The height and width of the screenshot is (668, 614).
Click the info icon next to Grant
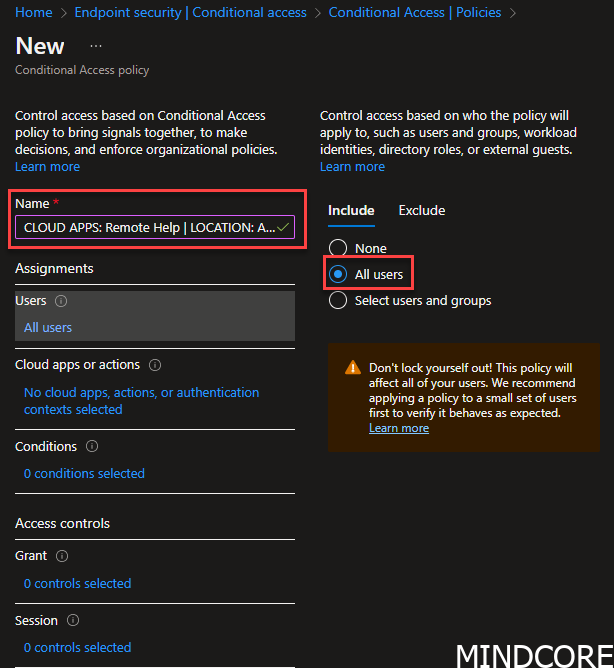click(x=62, y=556)
